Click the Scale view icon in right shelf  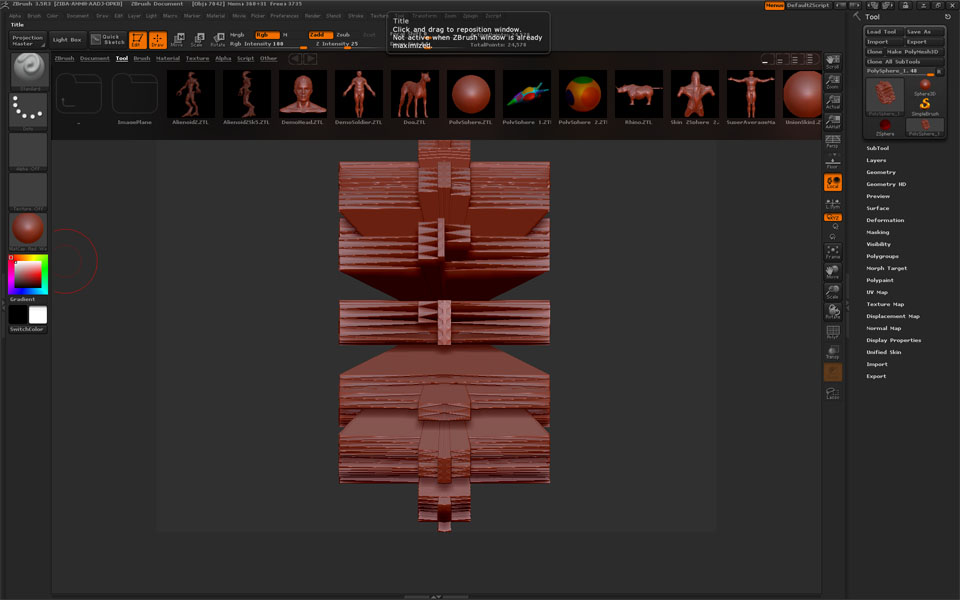coord(833,291)
